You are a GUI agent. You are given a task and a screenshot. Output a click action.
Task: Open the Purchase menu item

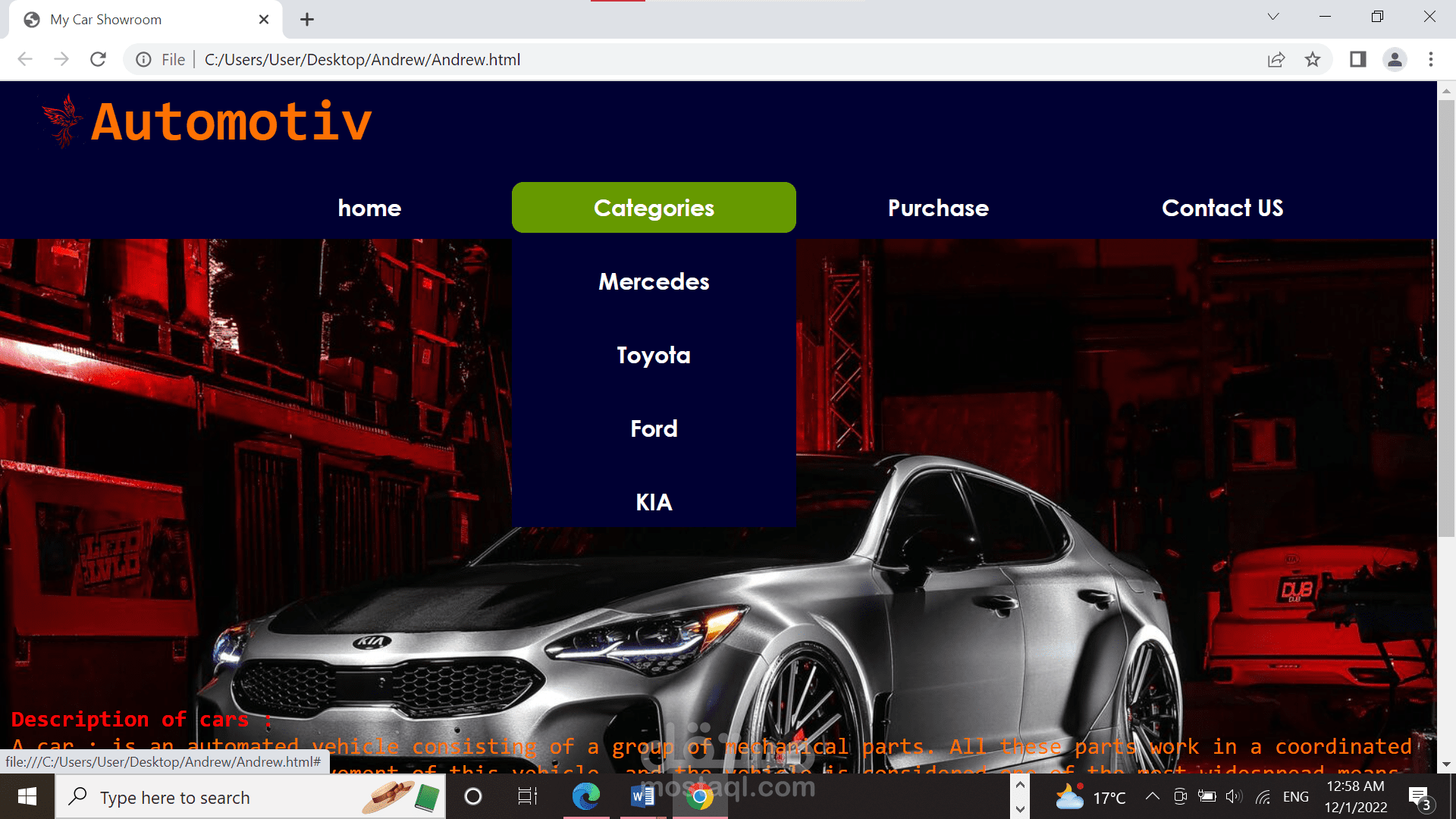click(938, 208)
